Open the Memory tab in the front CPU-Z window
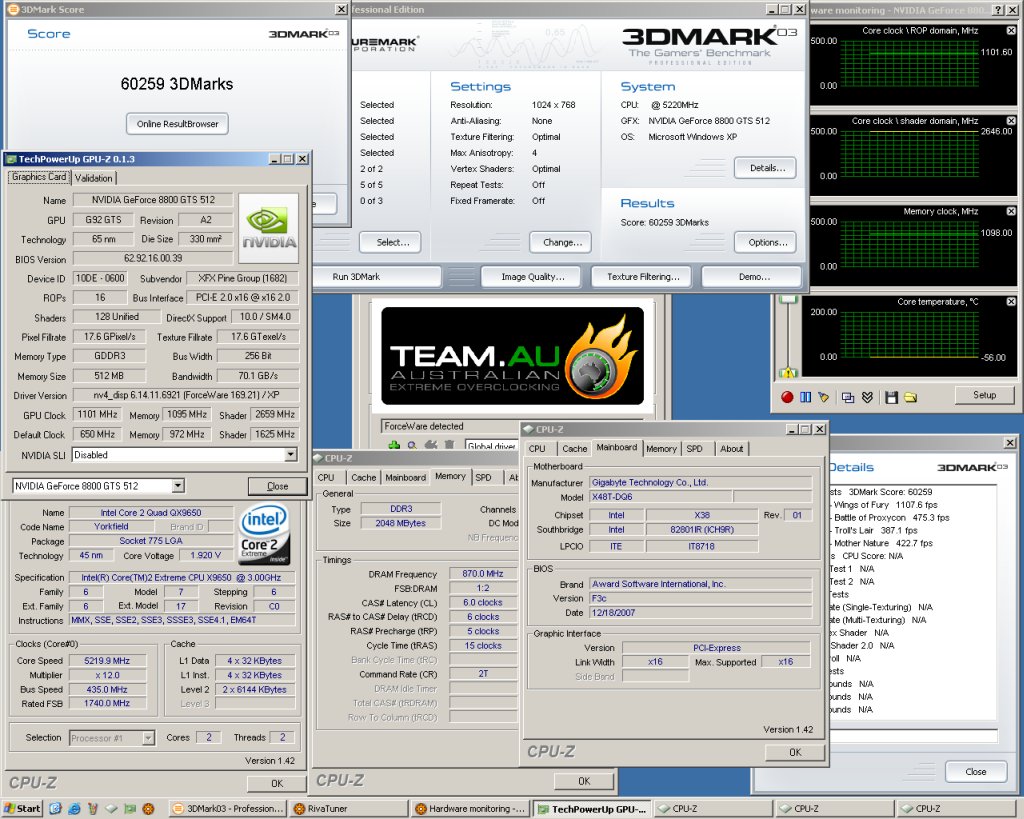 pyautogui.click(x=661, y=449)
